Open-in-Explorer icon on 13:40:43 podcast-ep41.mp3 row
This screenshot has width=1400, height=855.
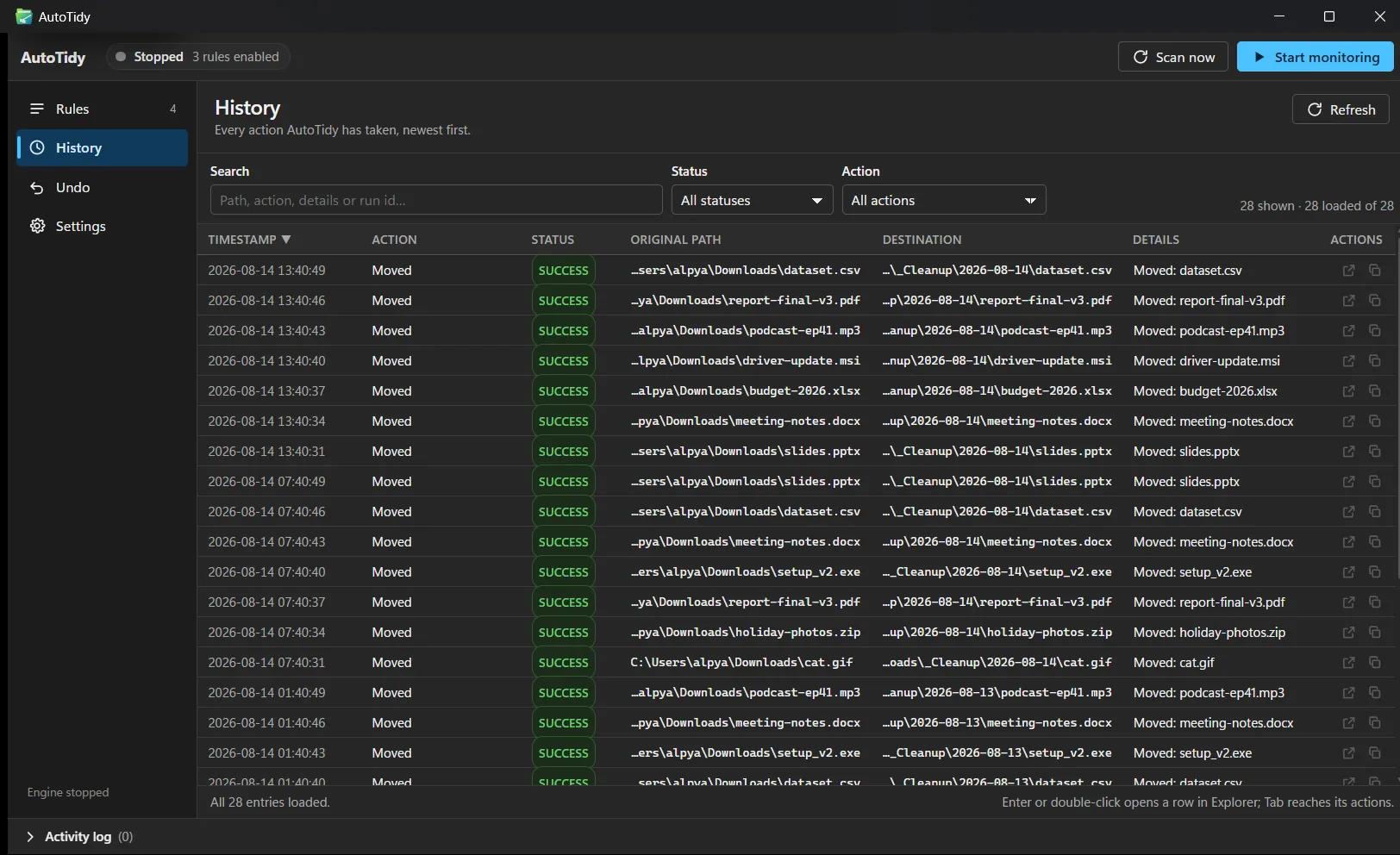click(1348, 331)
